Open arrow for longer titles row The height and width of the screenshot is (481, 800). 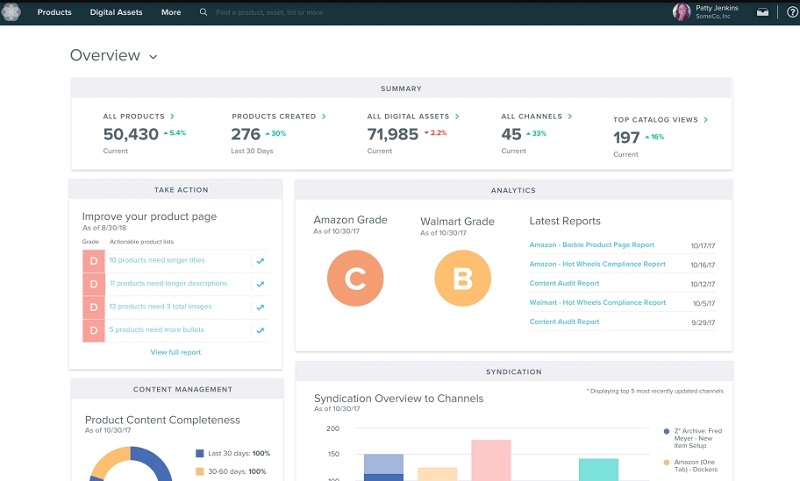coord(260,261)
